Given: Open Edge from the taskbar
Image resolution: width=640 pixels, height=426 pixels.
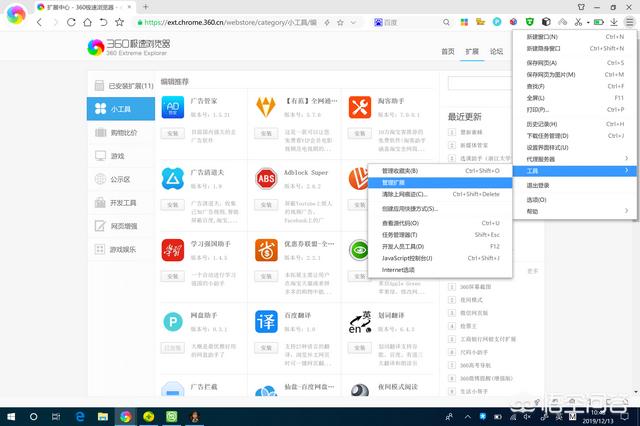Looking at the screenshot, I should pos(80,417).
